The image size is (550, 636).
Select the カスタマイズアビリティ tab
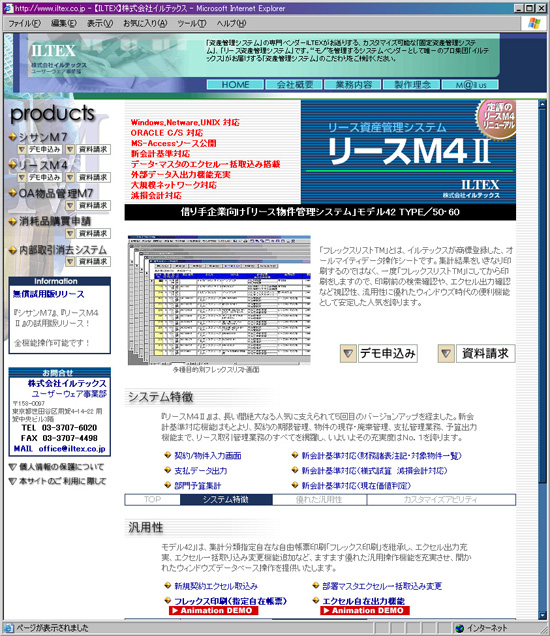coord(441,500)
